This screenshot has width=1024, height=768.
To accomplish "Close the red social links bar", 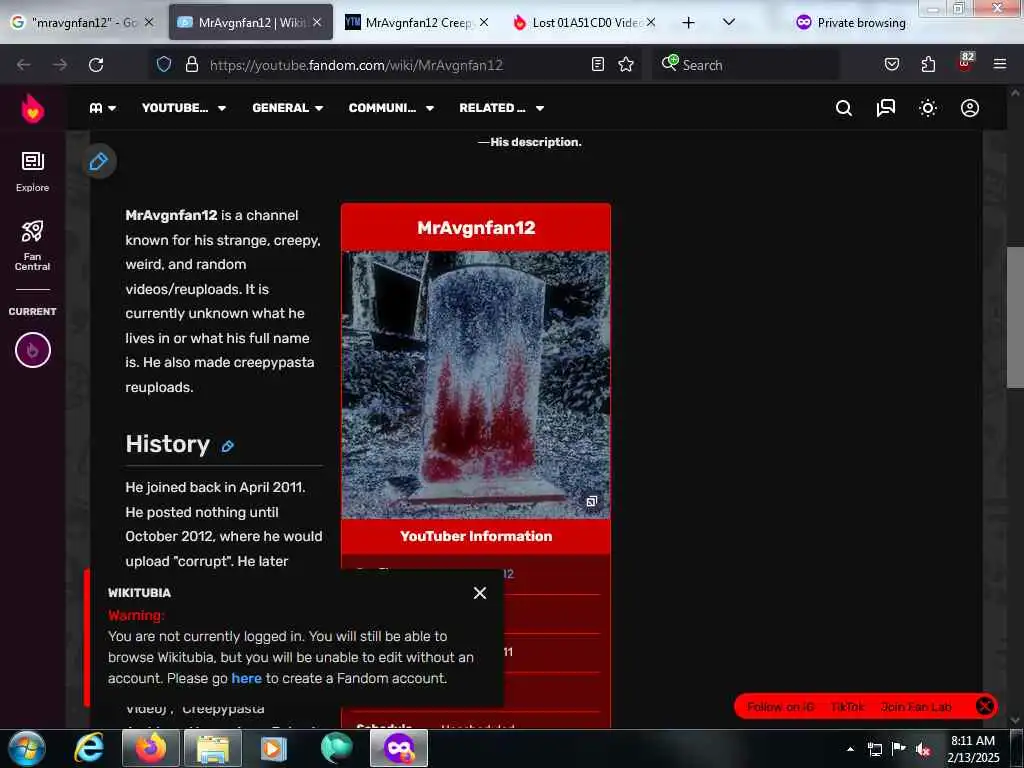I will coord(985,706).
